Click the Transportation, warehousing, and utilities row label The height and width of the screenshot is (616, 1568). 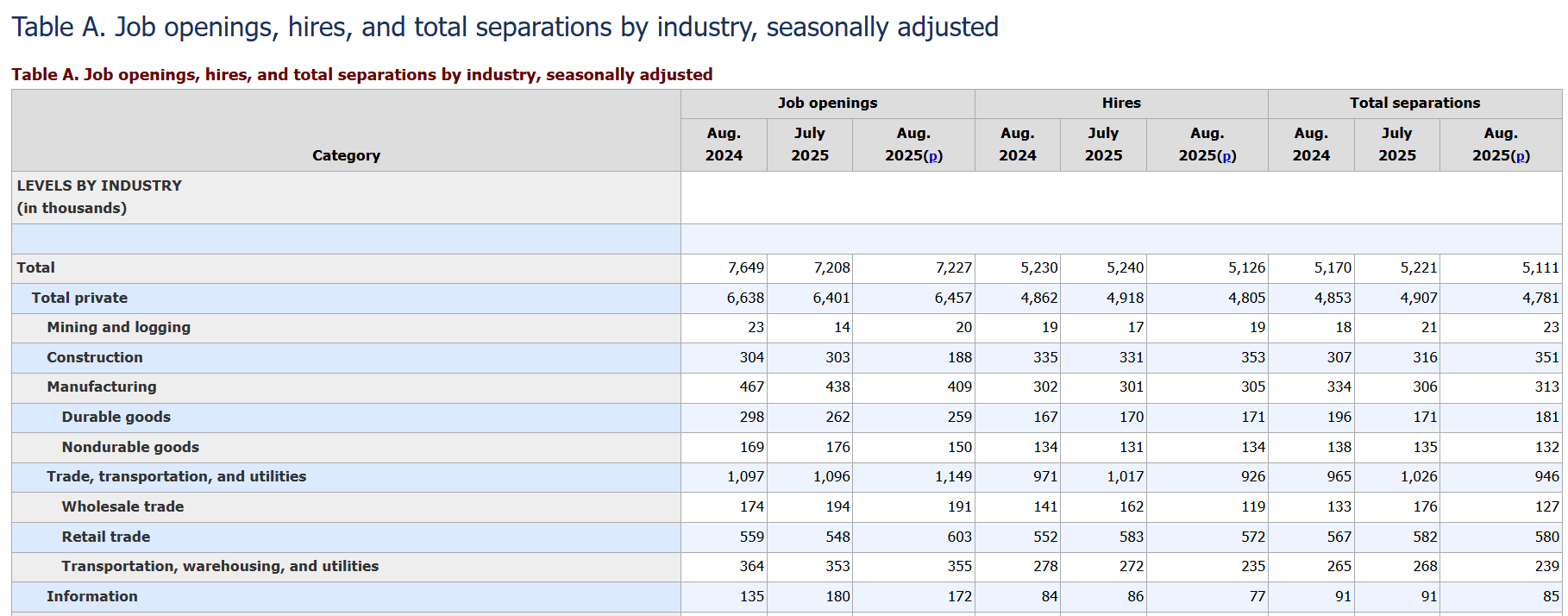tap(220, 566)
